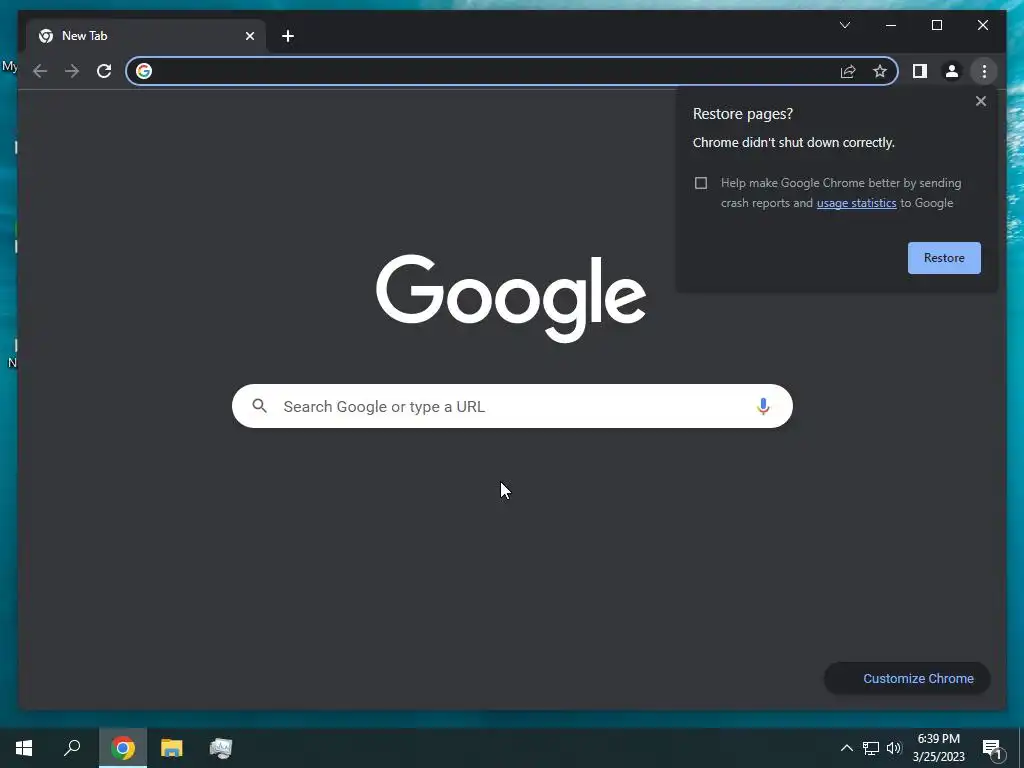Focus the Search Google or type a URL box
The width and height of the screenshot is (1024, 768).
point(512,406)
